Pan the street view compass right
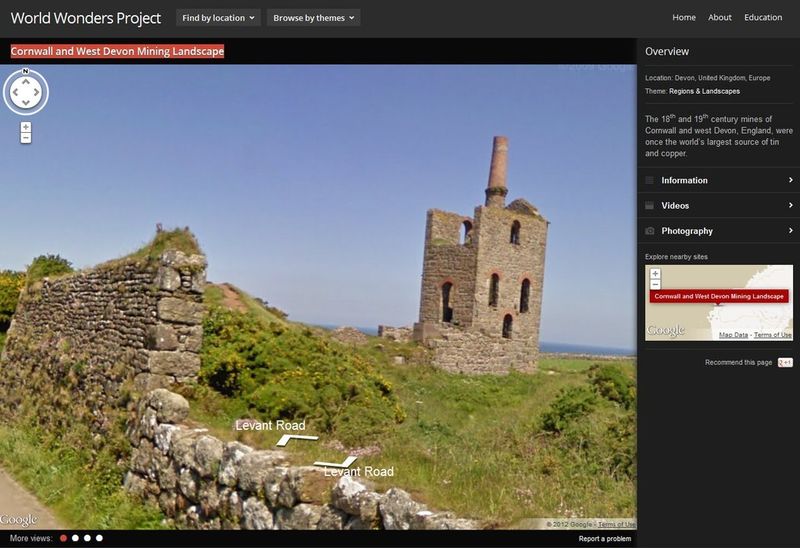Image resolution: width=800 pixels, height=548 pixels. tap(36, 92)
